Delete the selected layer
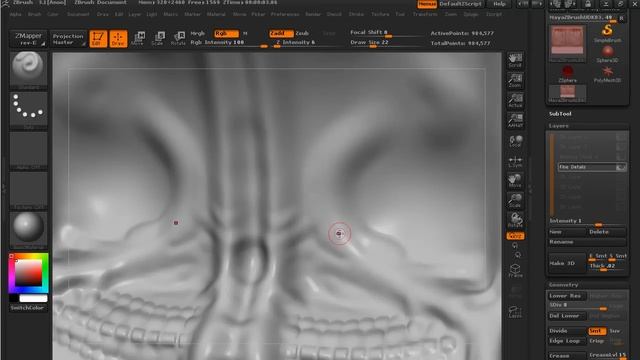 click(x=606, y=232)
